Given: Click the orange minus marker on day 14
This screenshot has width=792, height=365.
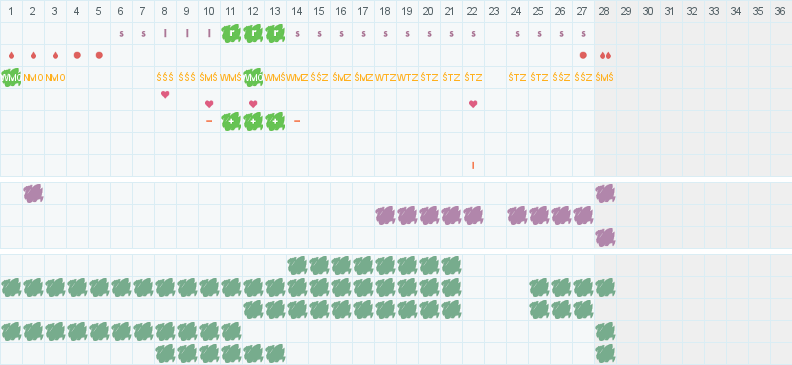Looking at the screenshot, I should (x=297, y=121).
